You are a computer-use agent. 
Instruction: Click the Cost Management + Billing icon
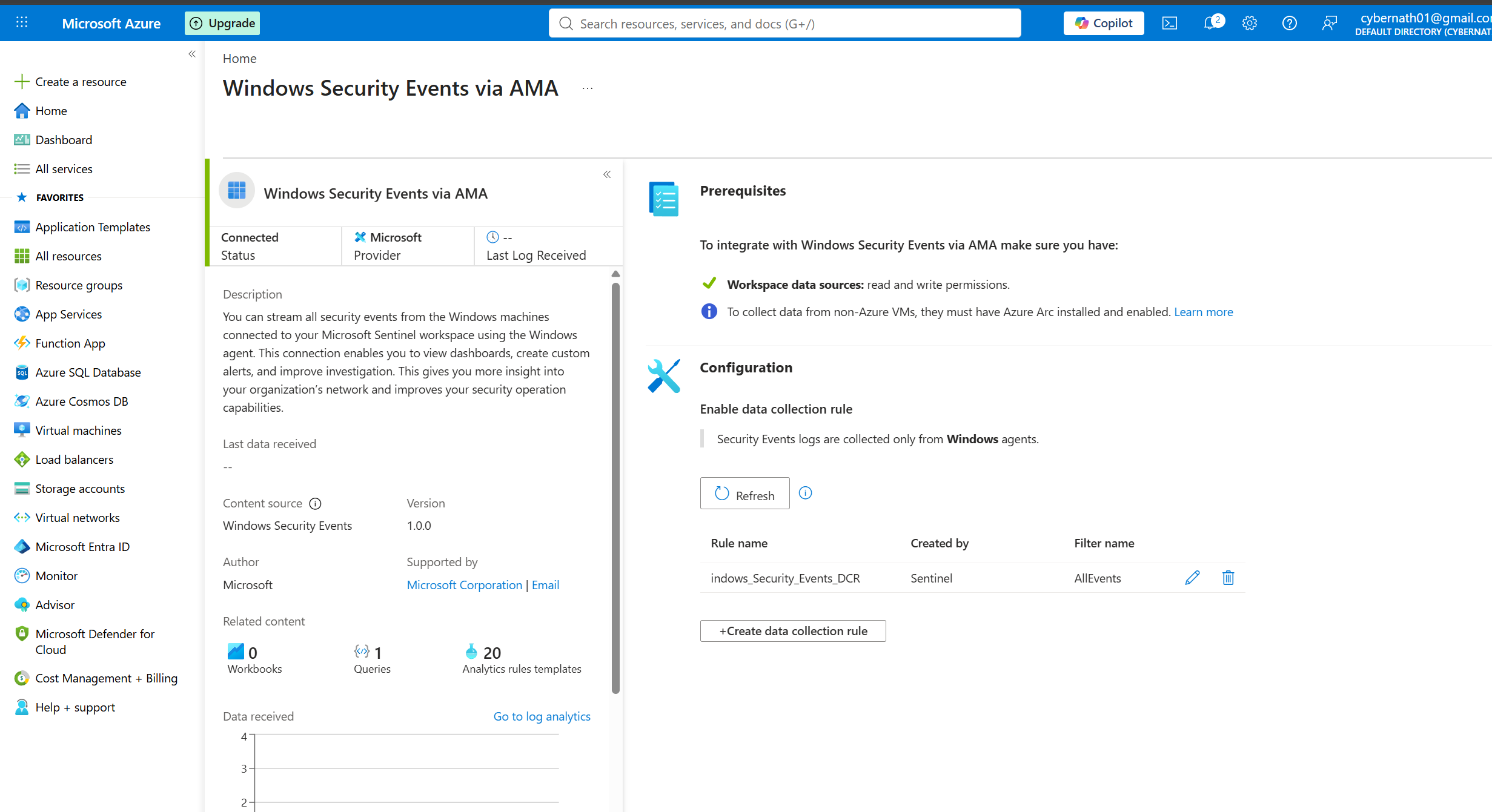coord(22,678)
